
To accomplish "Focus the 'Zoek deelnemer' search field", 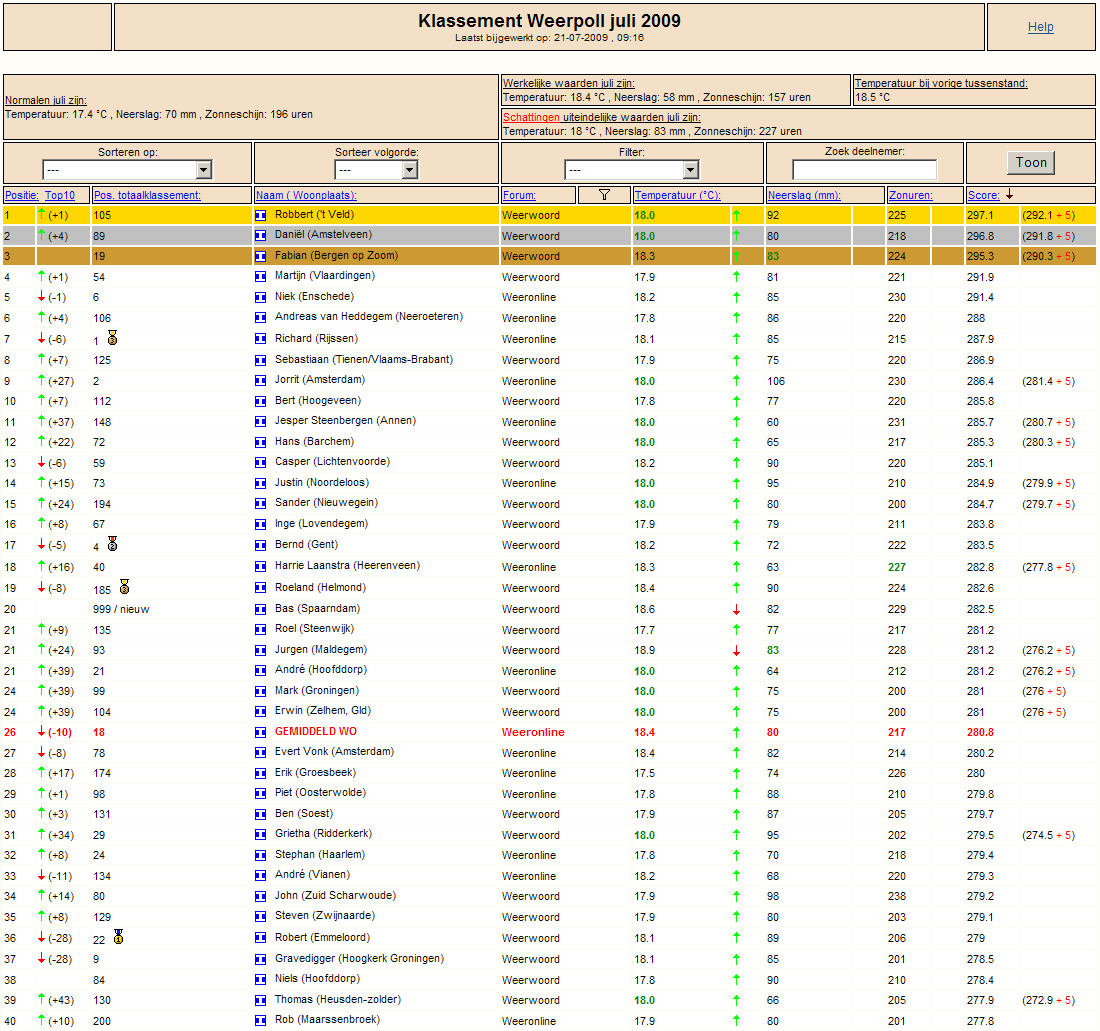I will point(864,170).
